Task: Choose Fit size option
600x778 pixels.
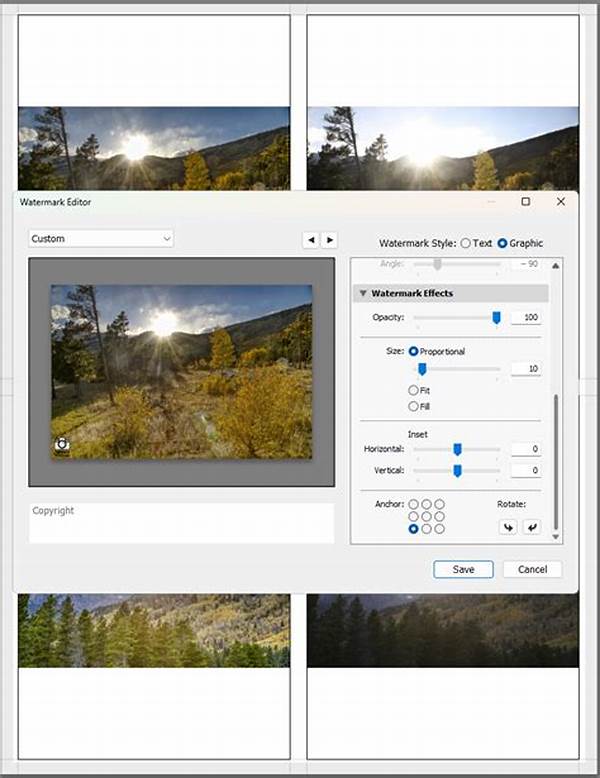Action: (x=414, y=390)
